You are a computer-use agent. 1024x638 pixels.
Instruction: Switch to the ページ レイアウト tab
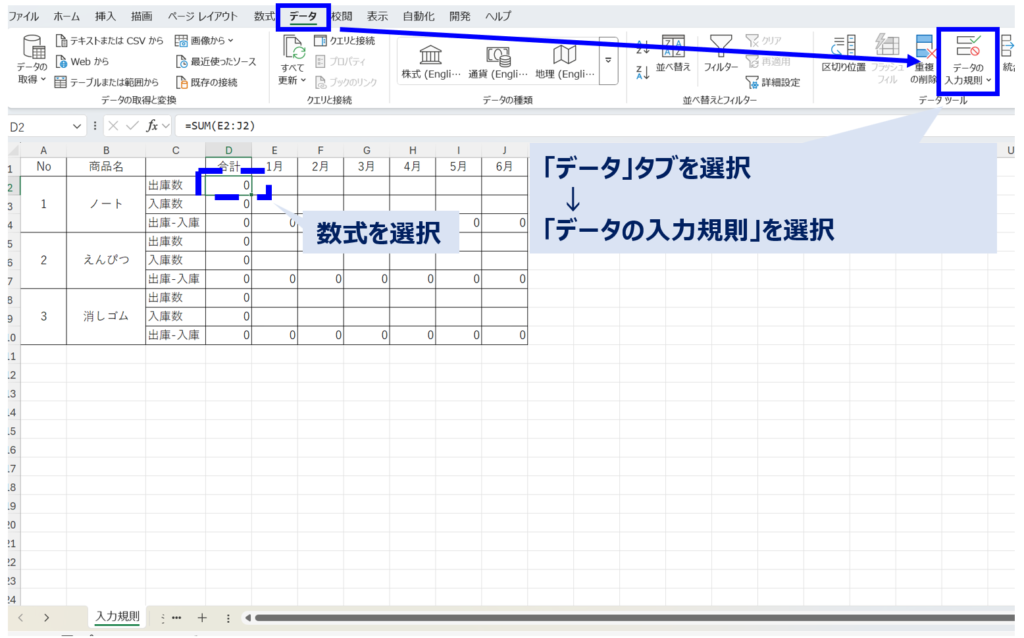tap(202, 16)
